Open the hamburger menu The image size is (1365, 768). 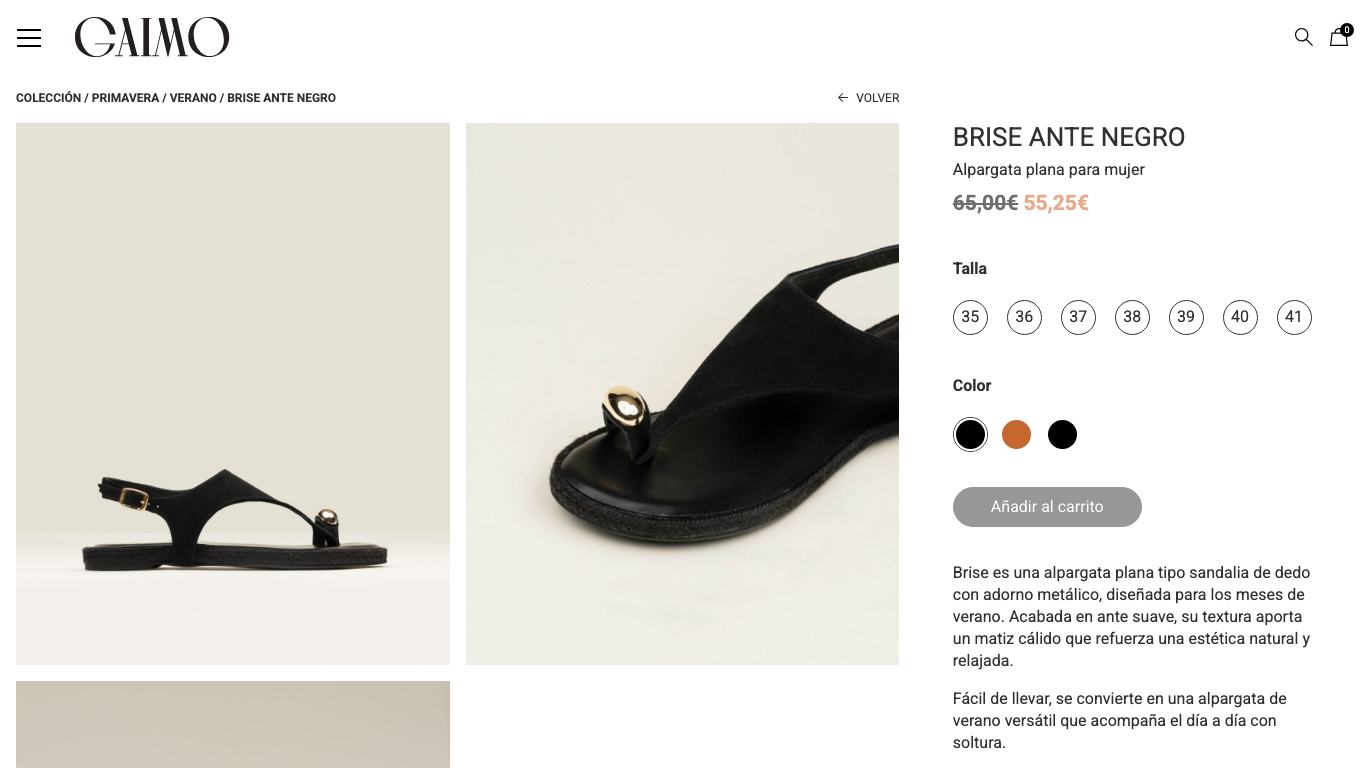click(x=29, y=38)
